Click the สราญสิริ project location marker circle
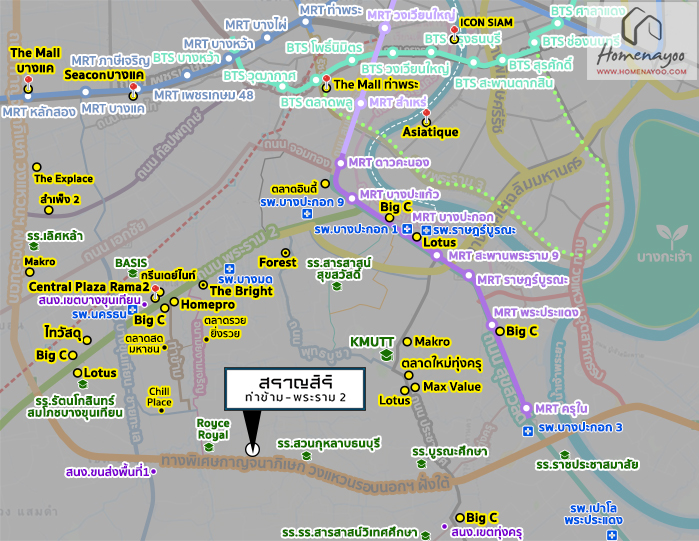This screenshot has width=699, height=541. click(252, 450)
